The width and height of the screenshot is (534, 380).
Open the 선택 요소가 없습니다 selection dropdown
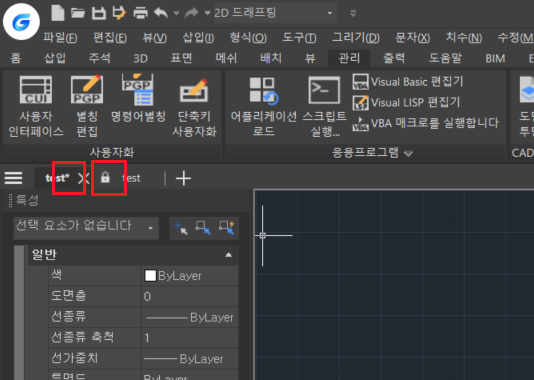(x=86, y=227)
